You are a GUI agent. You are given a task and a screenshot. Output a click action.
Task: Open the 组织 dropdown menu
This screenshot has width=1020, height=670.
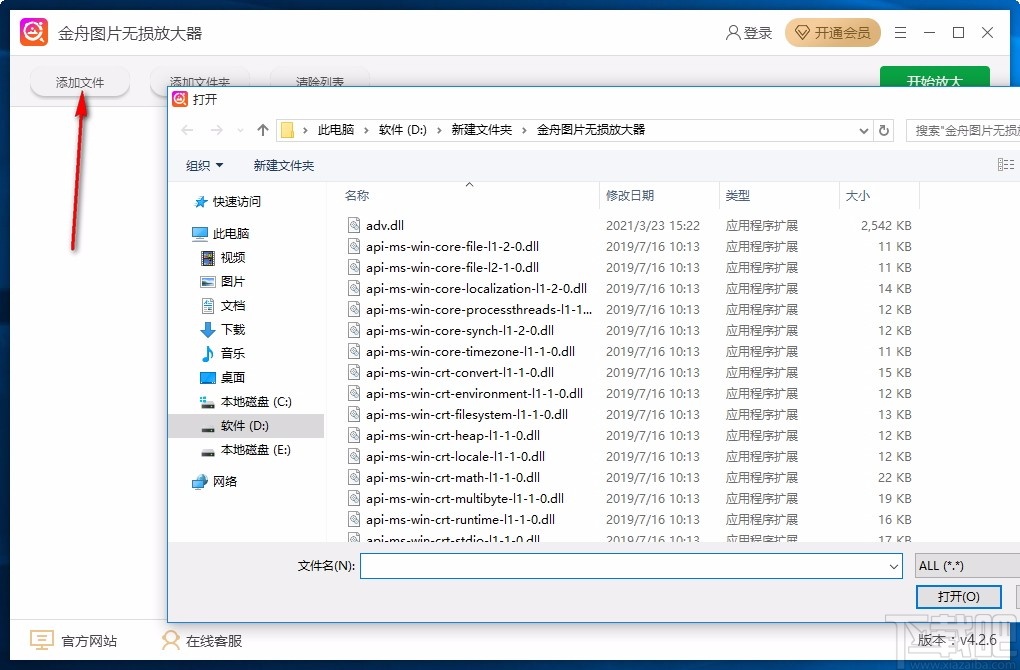(203, 165)
